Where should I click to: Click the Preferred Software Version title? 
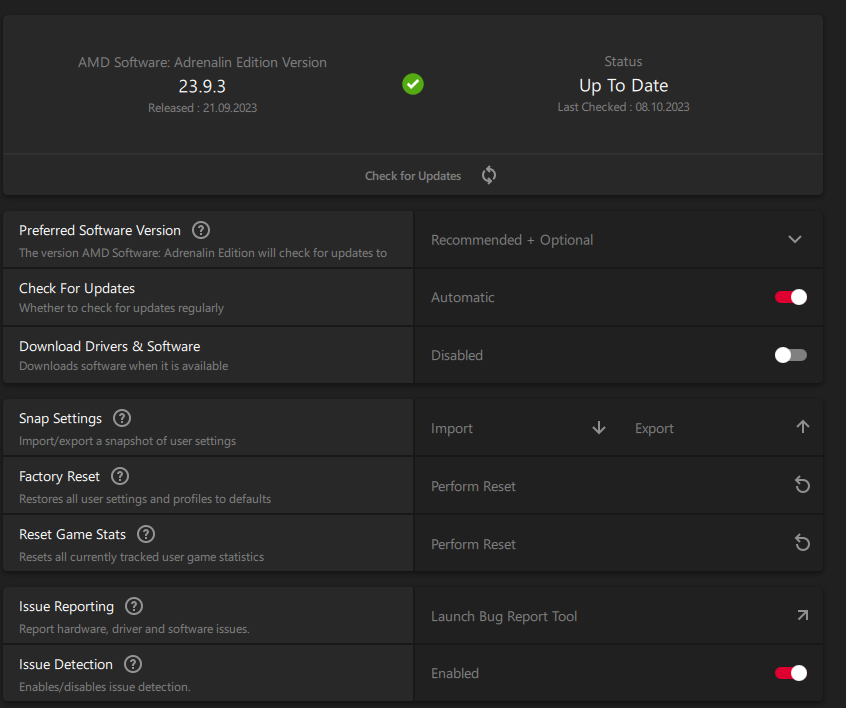click(100, 230)
